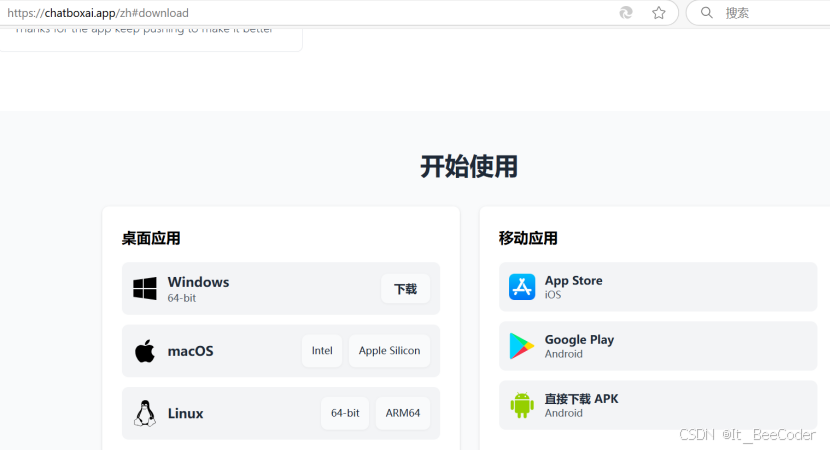Click the refresh swirl icon in address bar
831x450 pixels.
point(626,13)
